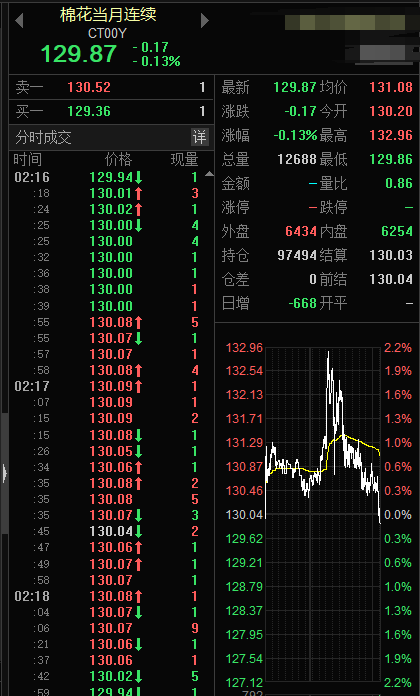This screenshot has height=696, width=420.
Task: Select the :06 trade with volume 9
Action: click(107, 628)
